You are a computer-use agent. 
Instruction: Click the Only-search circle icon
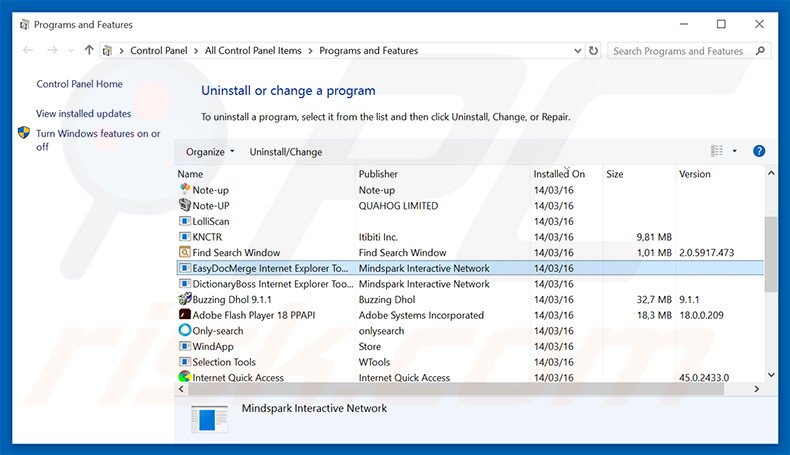click(185, 330)
